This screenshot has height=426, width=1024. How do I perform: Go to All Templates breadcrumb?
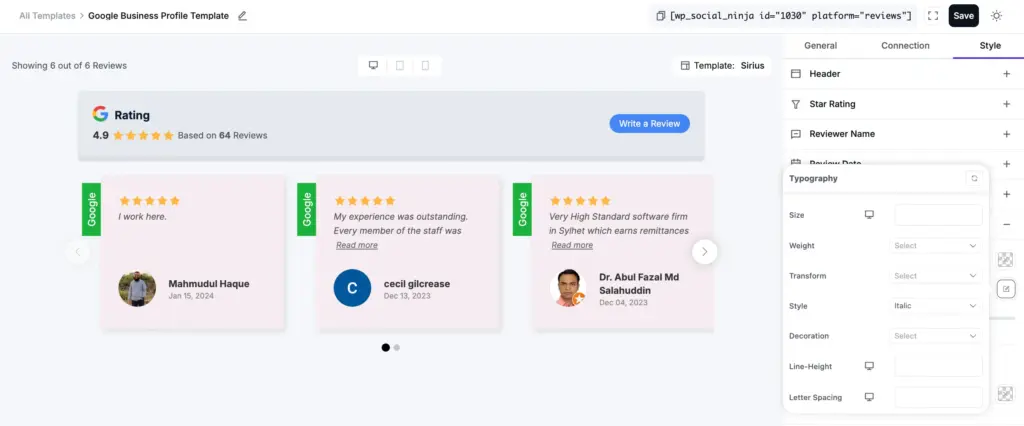pyautogui.click(x=47, y=16)
